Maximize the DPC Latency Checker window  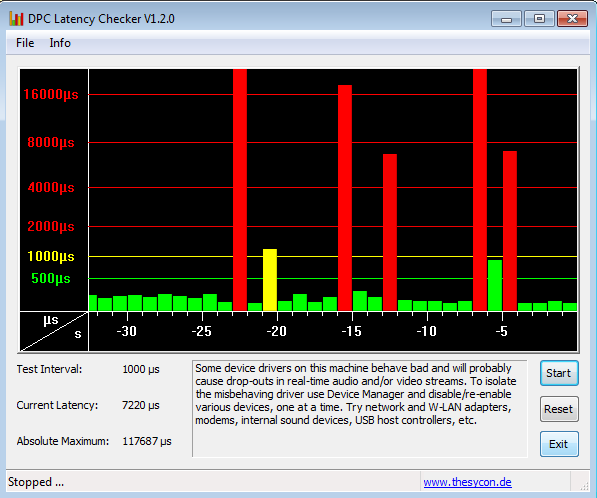[x=539, y=19]
